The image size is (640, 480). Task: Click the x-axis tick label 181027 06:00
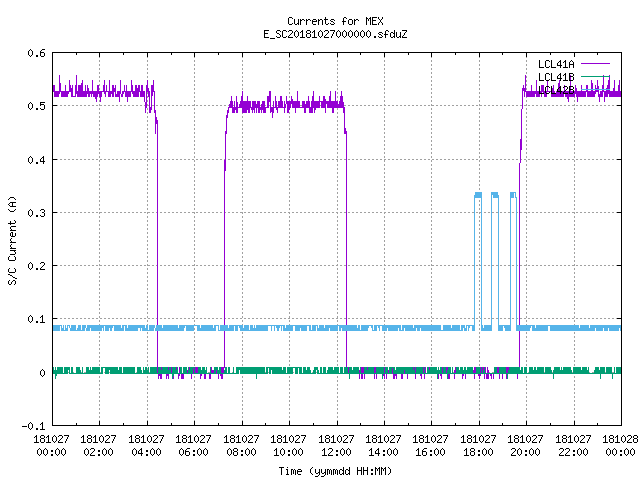click(x=193, y=446)
